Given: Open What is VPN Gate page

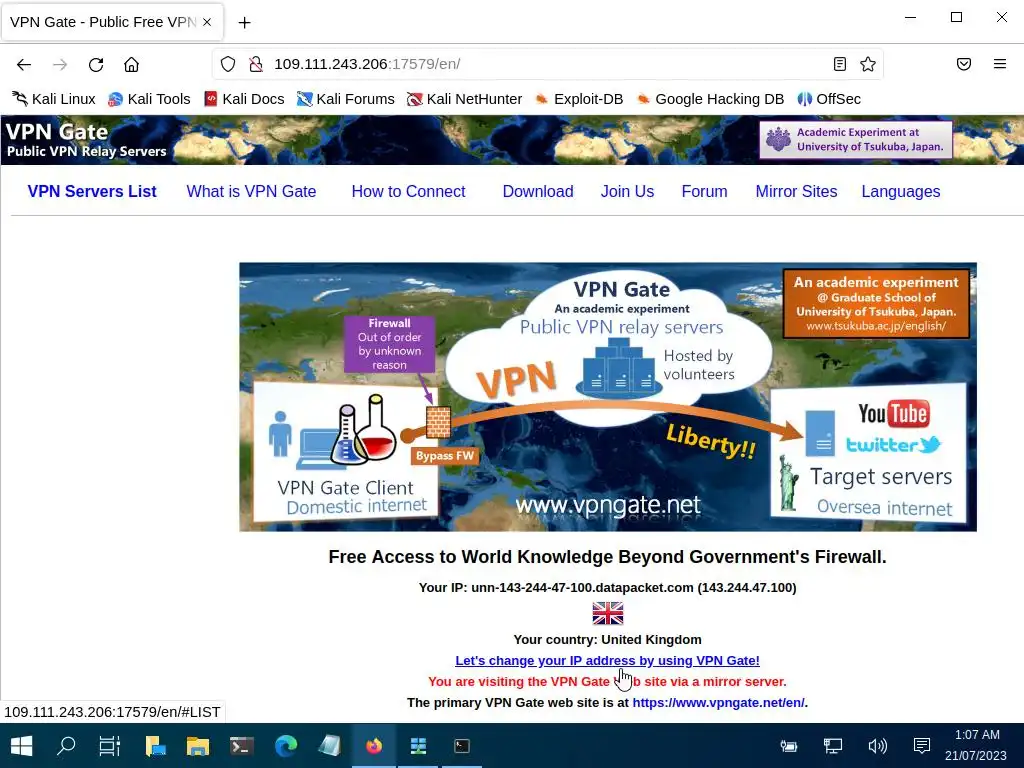Looking at the screenshot, I should pos(251,191).
